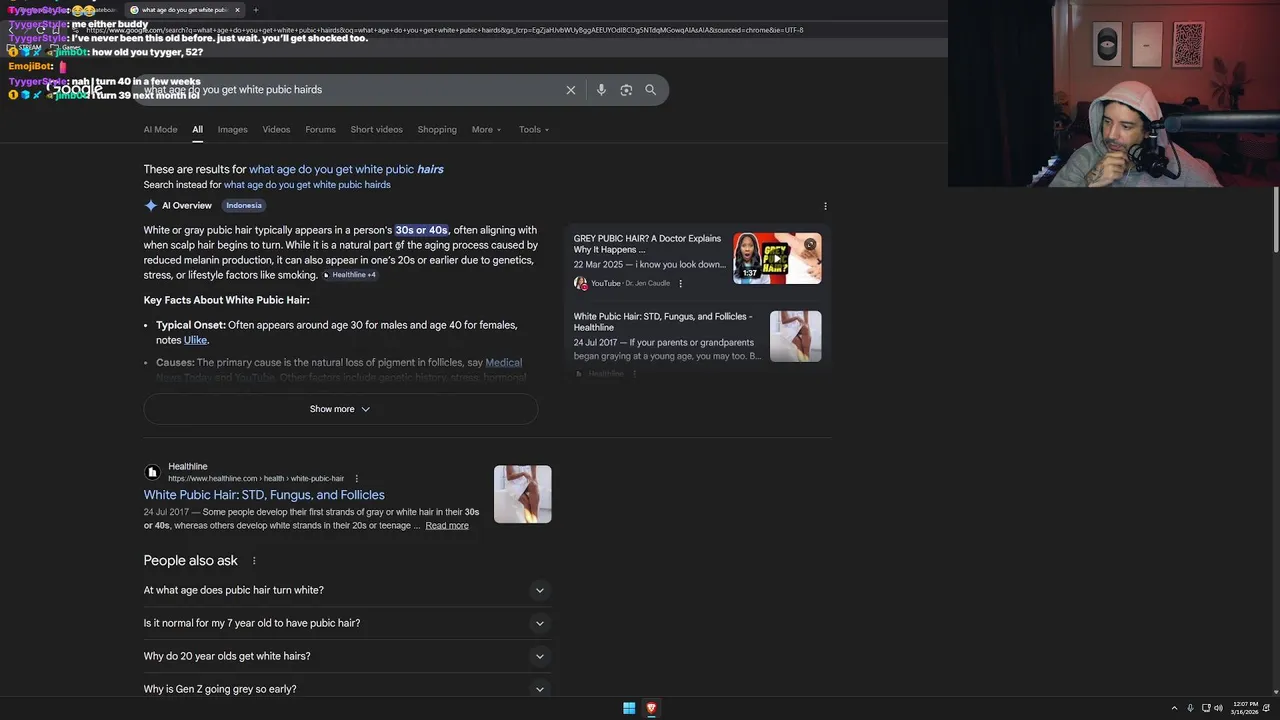Viewport: 1280px width, 720px height.
Task: Click the Healthline site URL breadcrumb
Action: [x=256, y=479]
